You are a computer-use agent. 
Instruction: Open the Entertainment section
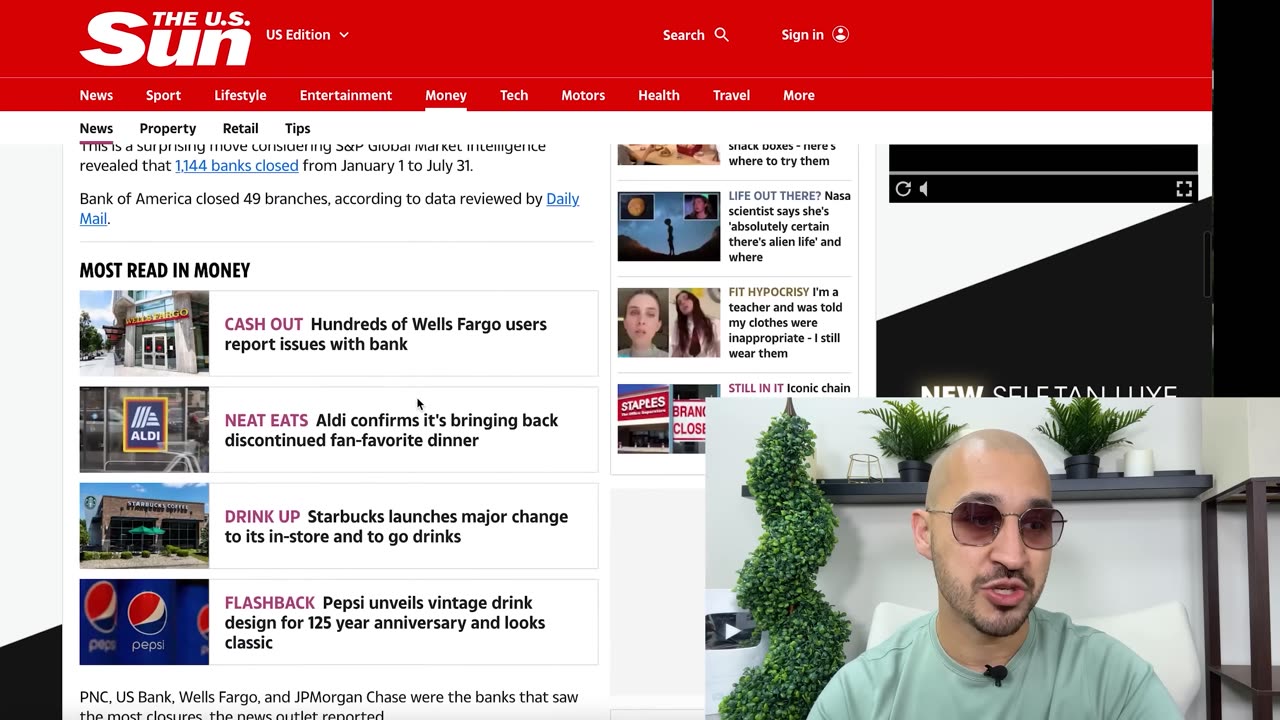[346, 95]
